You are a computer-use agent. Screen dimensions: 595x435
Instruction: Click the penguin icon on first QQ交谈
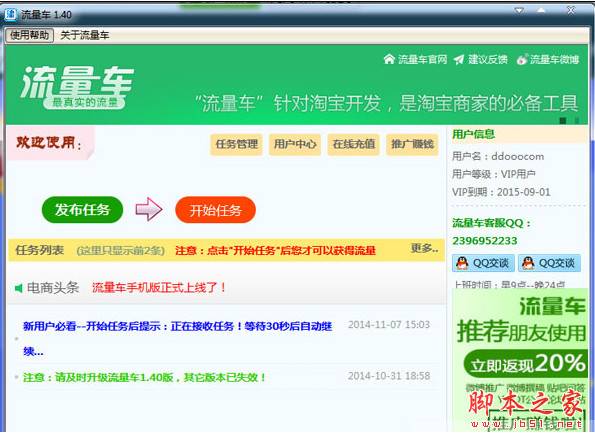[462, 263]
